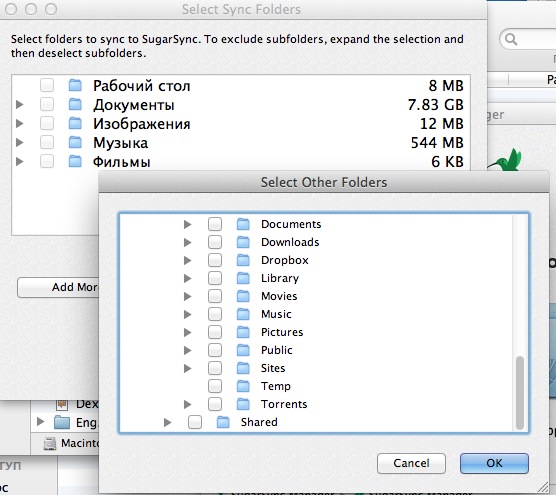Expand the Музыка folder

point(20,143)
